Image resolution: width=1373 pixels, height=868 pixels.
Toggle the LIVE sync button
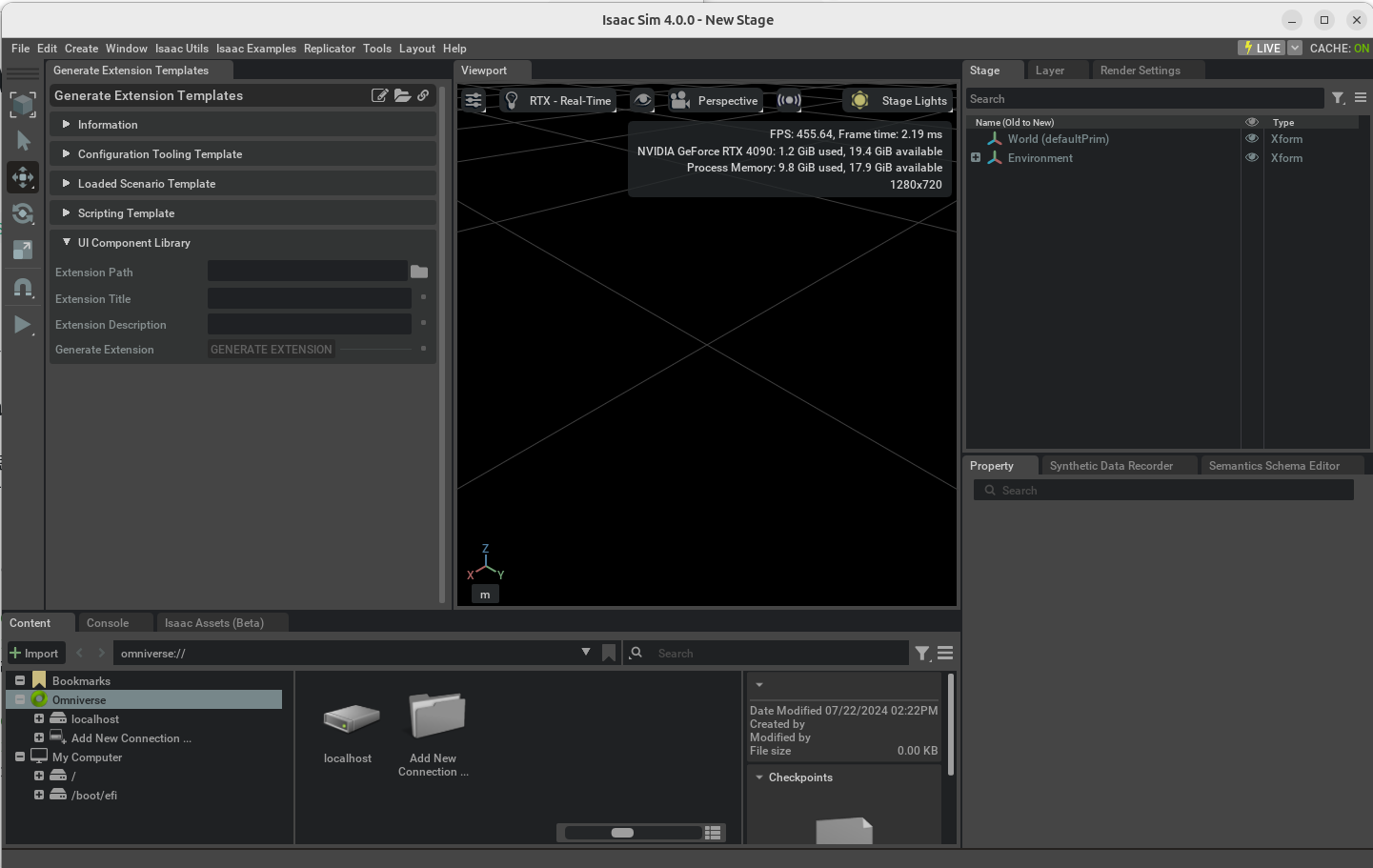(1262, 48)
